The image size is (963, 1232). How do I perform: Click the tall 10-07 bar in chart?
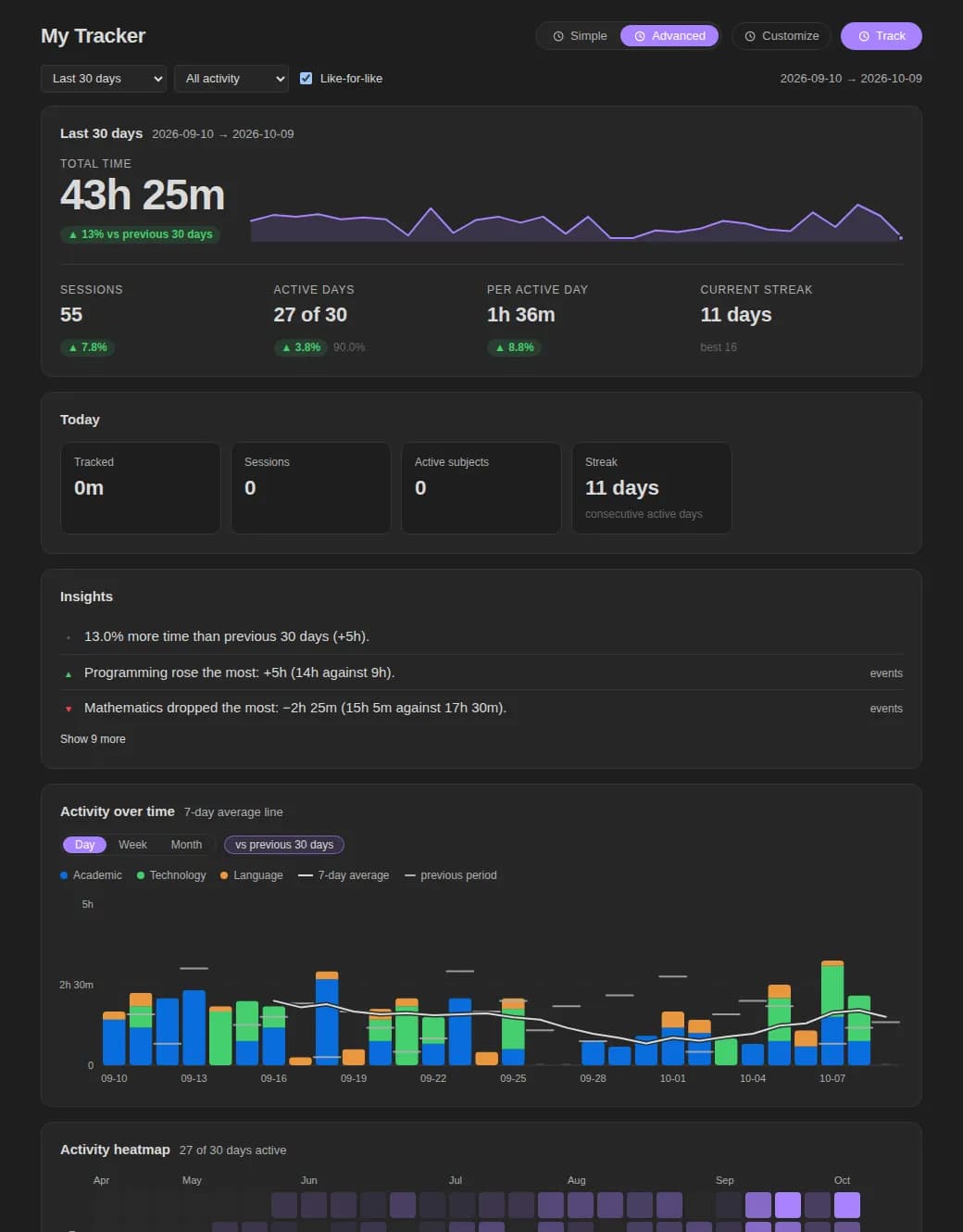pos(832,1013)
